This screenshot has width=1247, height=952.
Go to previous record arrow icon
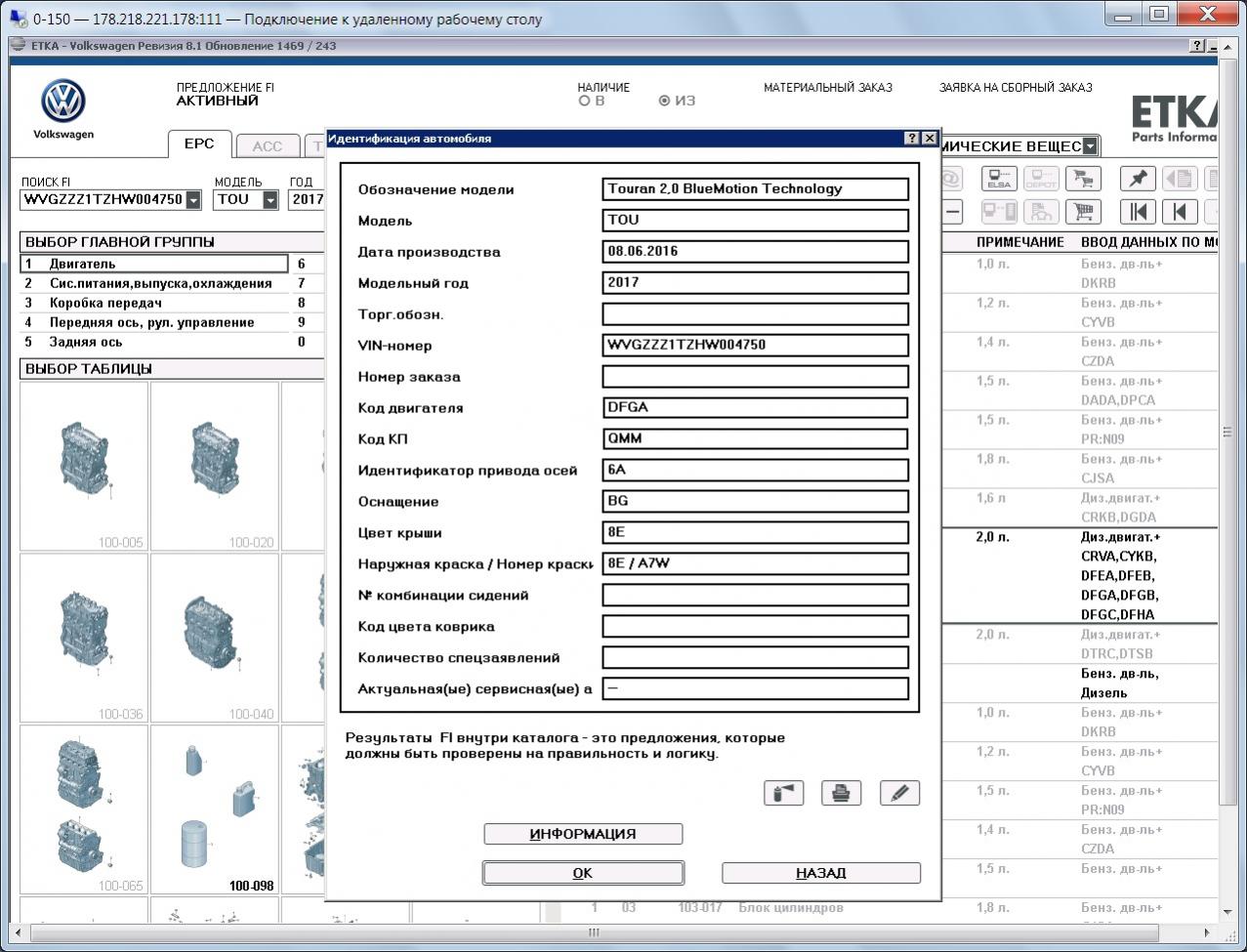(1180, 211)
